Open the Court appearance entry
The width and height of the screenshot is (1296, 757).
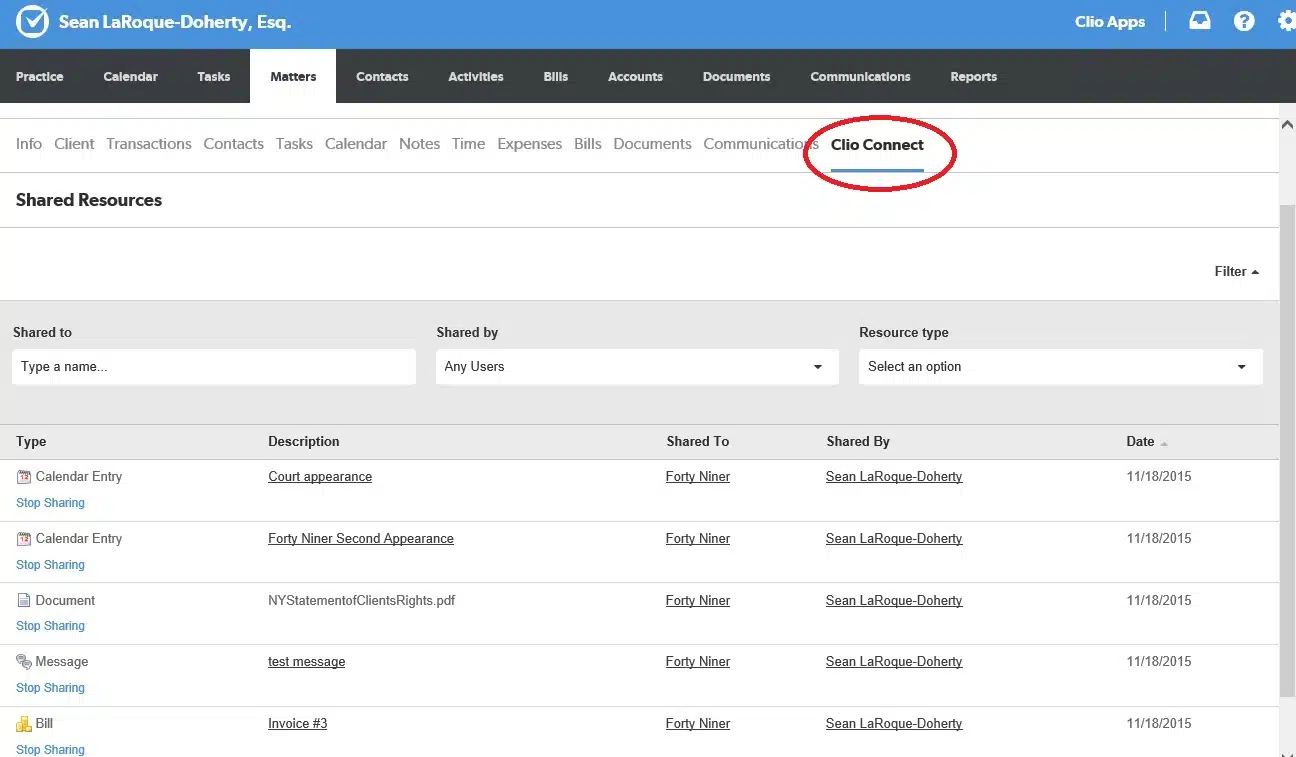click(320, 476)
